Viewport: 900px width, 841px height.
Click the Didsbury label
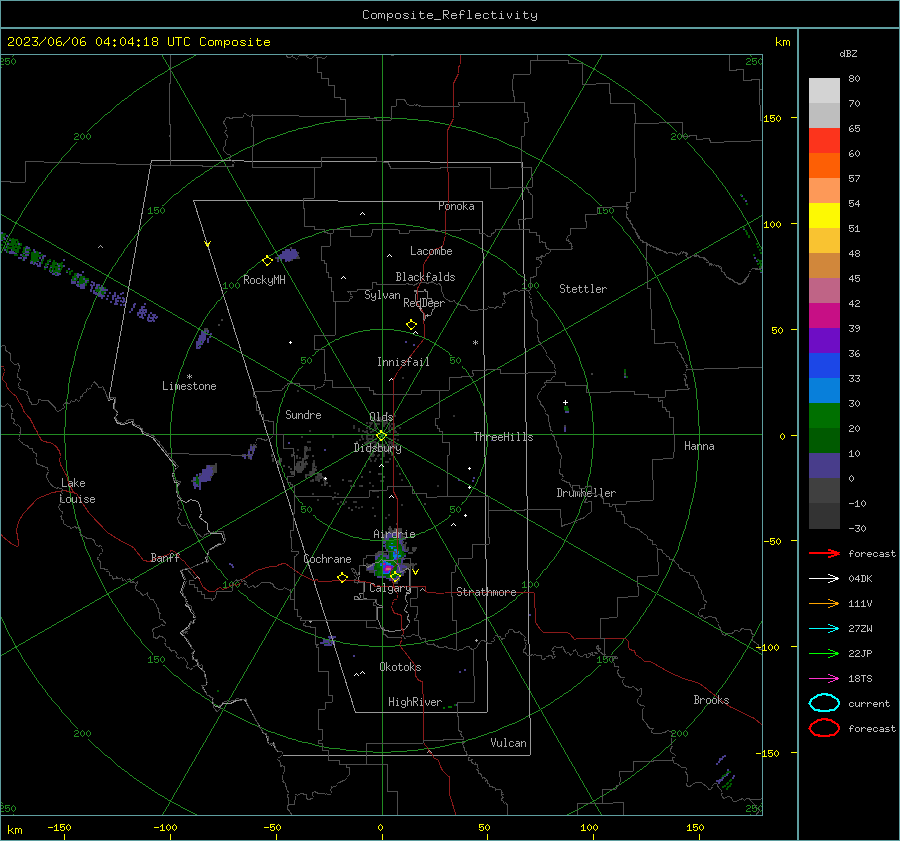(x=377, y=448)
